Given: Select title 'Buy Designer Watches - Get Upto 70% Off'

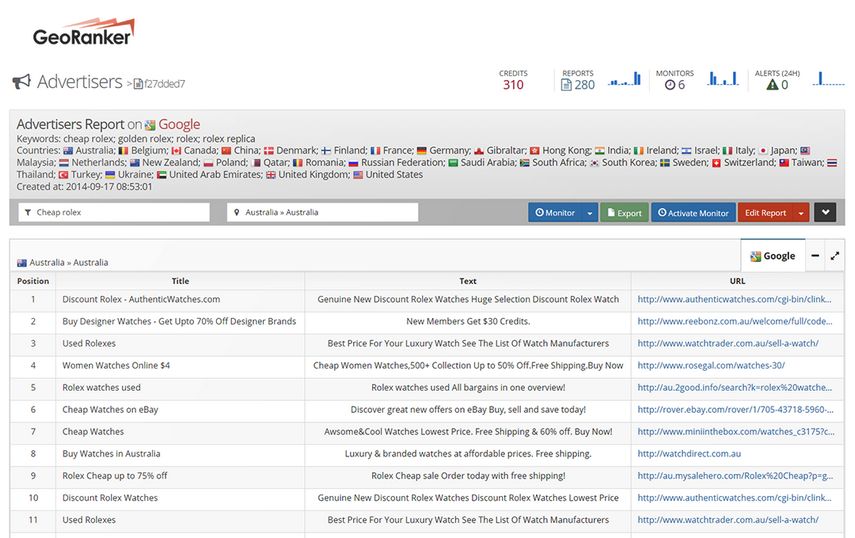Looking at the screenshot, I should [179, 322].
